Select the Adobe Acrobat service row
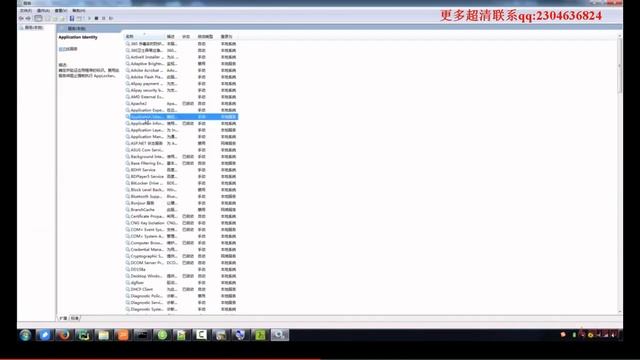640x360 pixels. [x=181, y=70]
